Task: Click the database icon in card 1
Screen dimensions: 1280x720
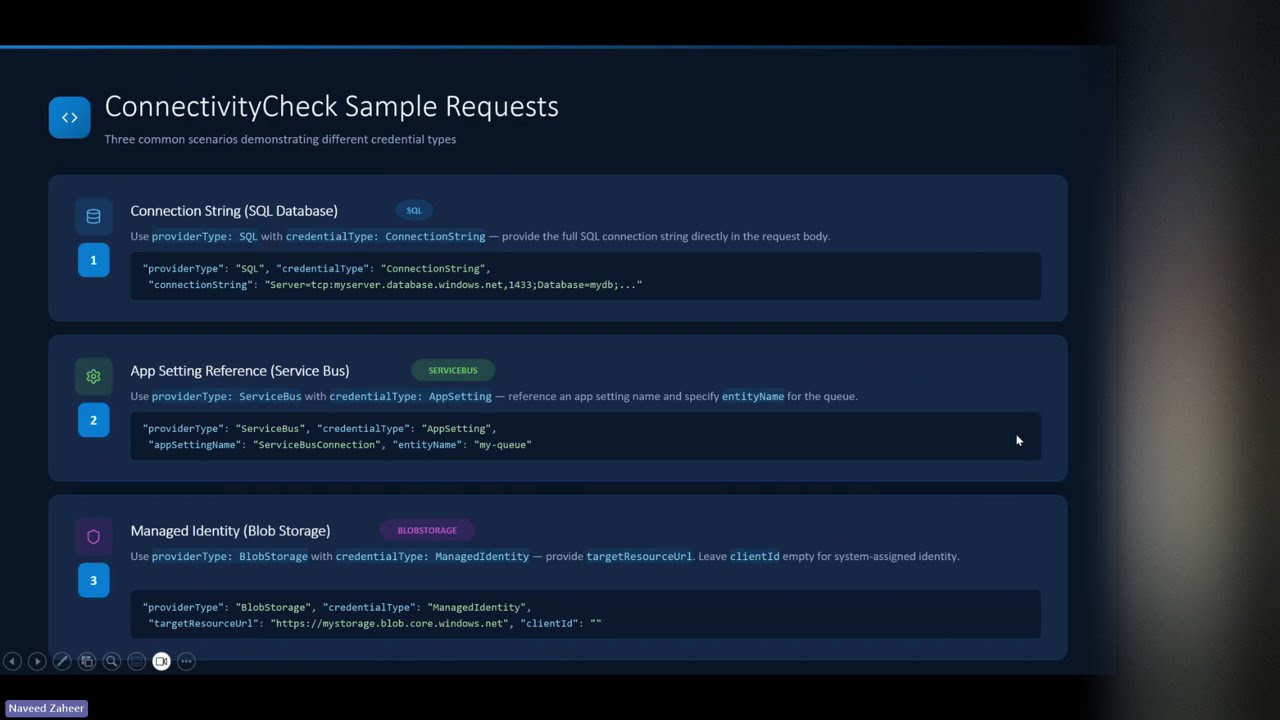Action: [x=93, y=216]
